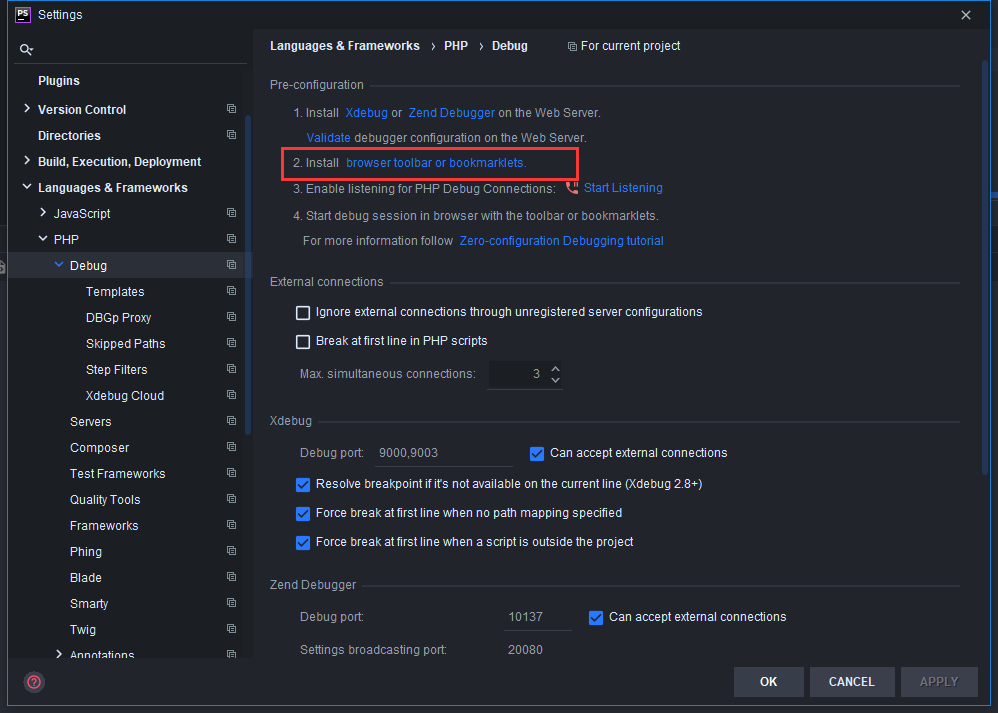Click the project-level icon beside Quality Tools
The height and width of the screenshot is (713, 998).
point(232,499)
